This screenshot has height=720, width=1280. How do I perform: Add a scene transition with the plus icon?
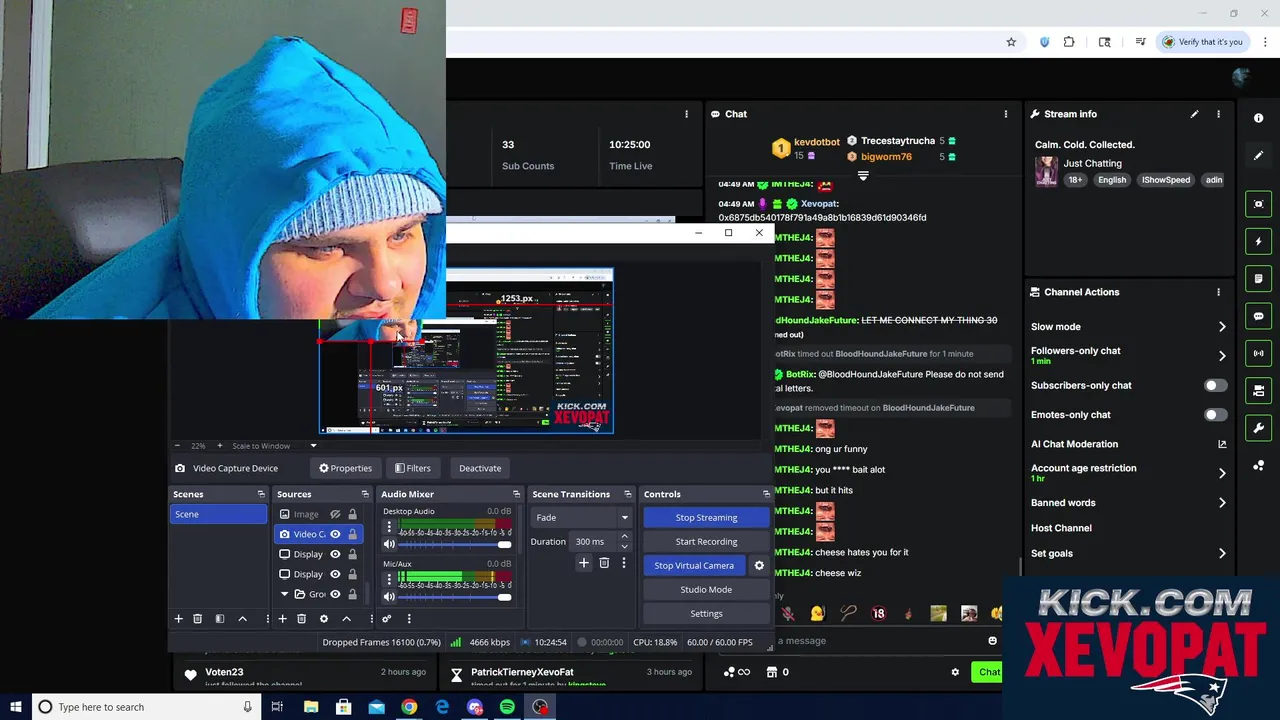584,564
